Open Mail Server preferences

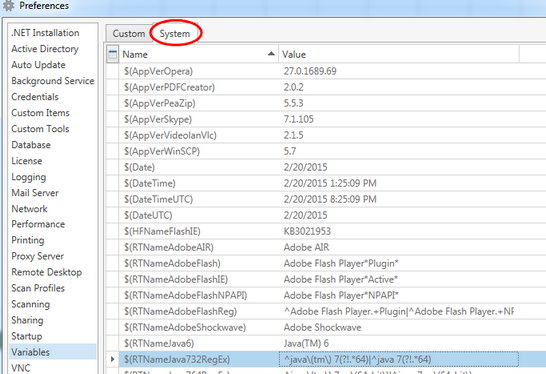point(35,193)
